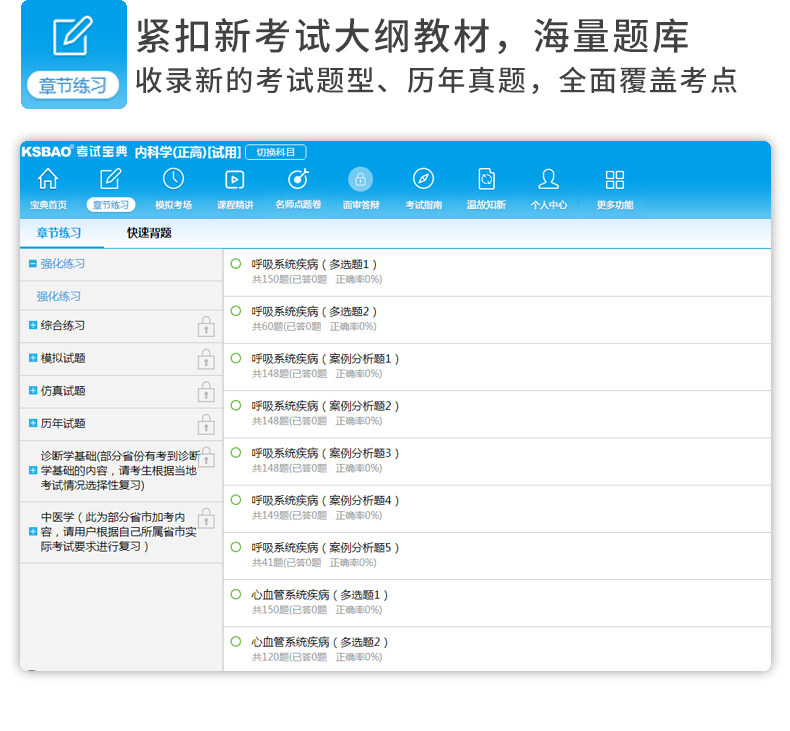Switch to the 快速背题 tab
The height and width of the screenshot is (731, 790).
149,233
